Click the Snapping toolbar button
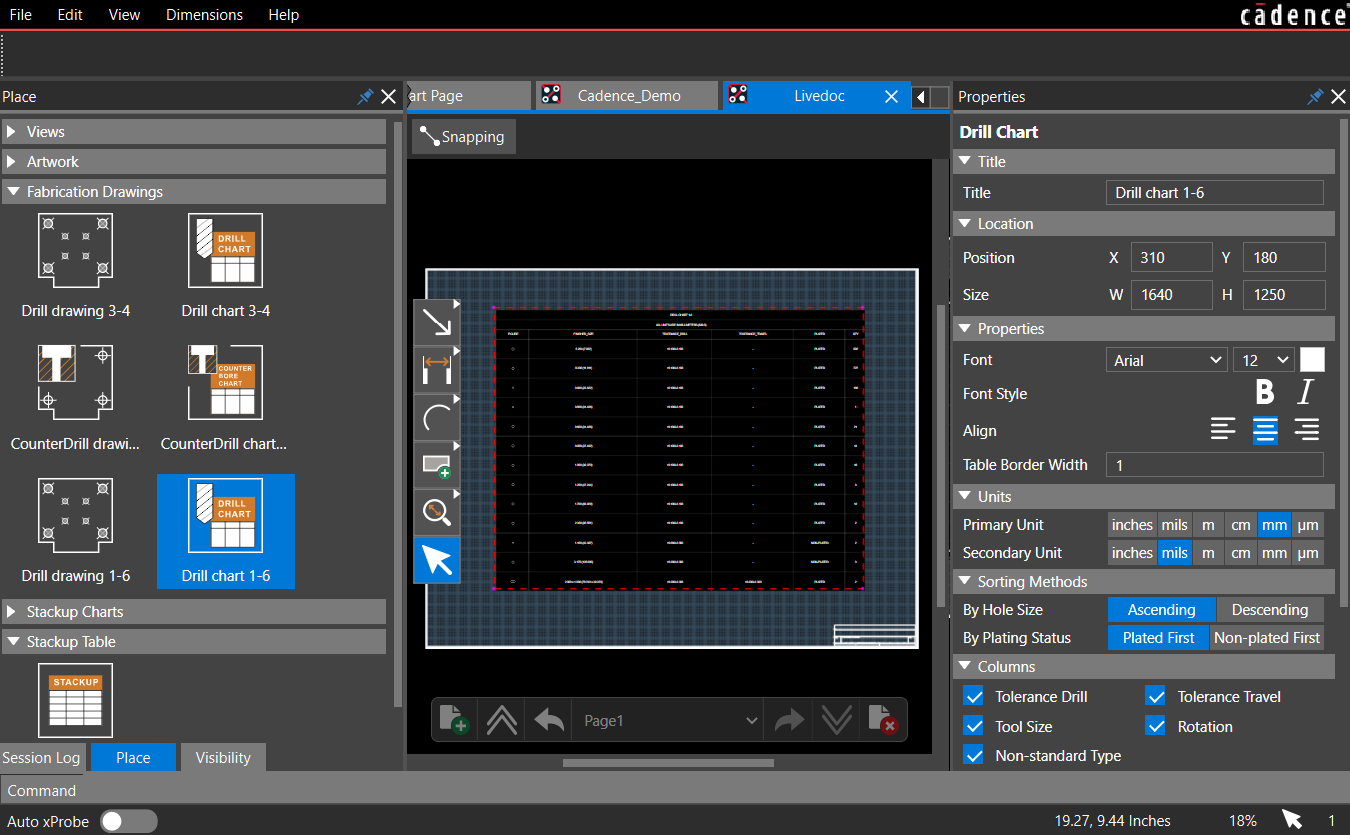This screenshot has height=835, width=1350. click(464, 137)
